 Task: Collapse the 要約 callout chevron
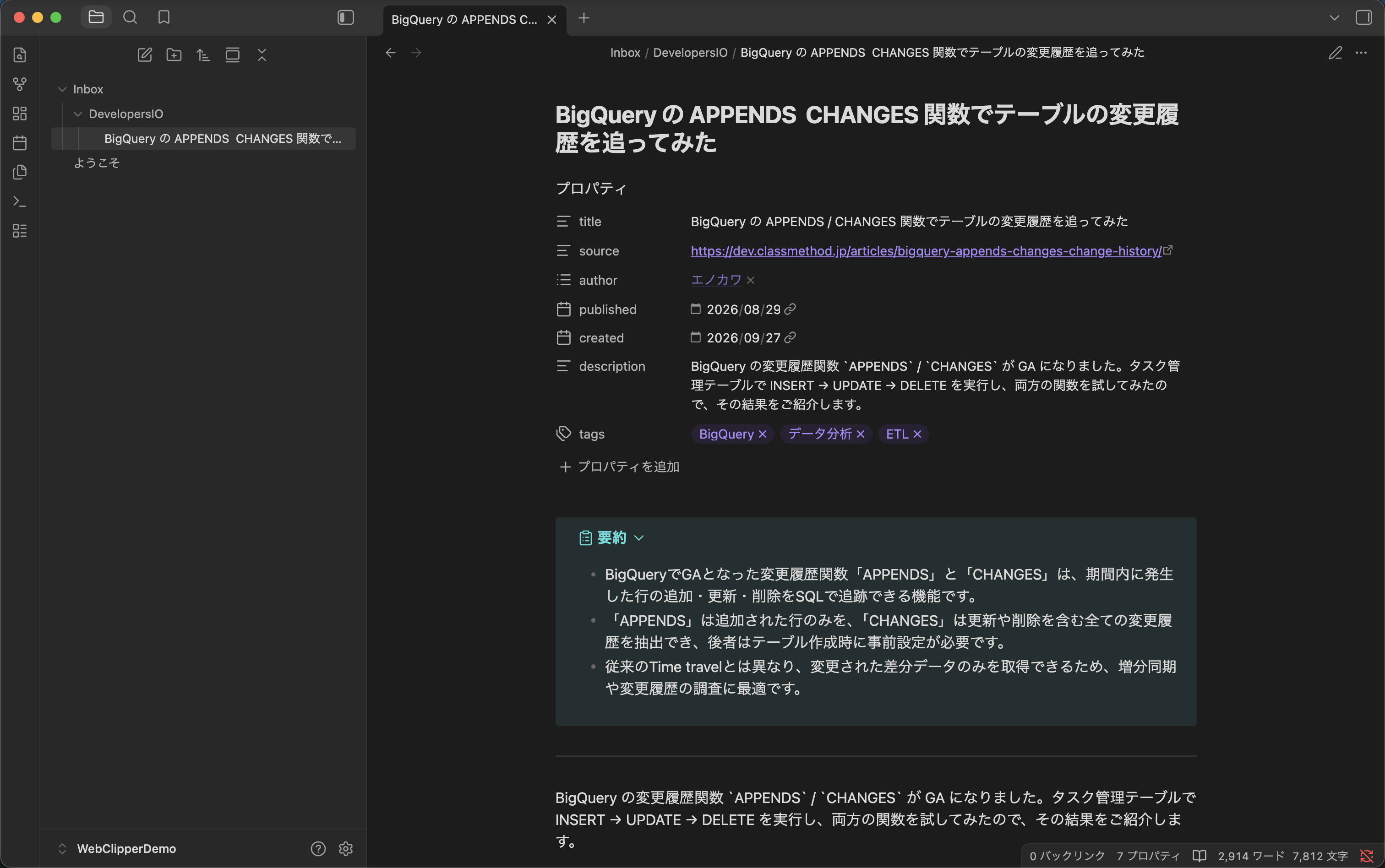pos(638,538)
